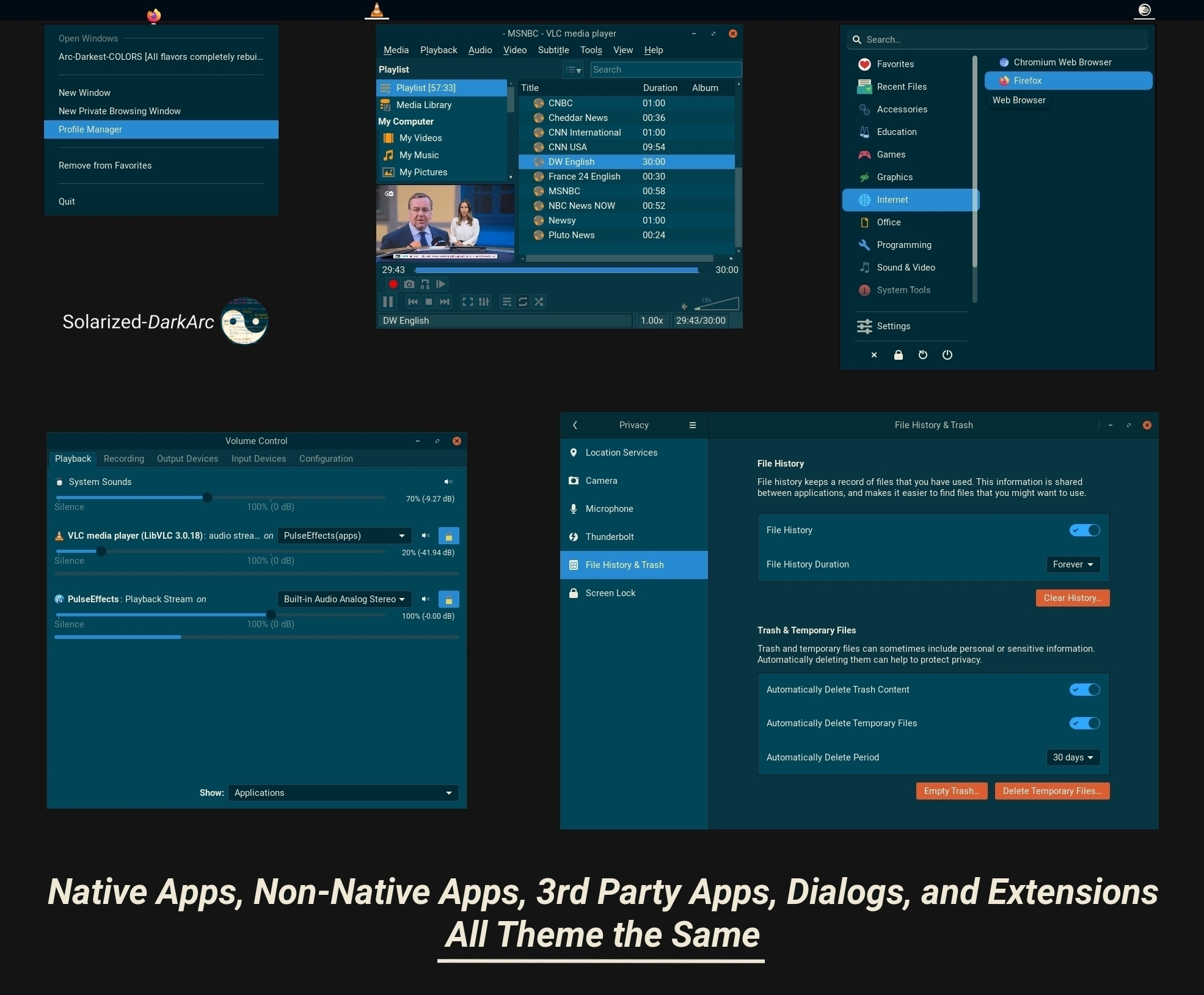Choose New Private Browsing Window
1204x995 pixels.
tap(161, 111)
